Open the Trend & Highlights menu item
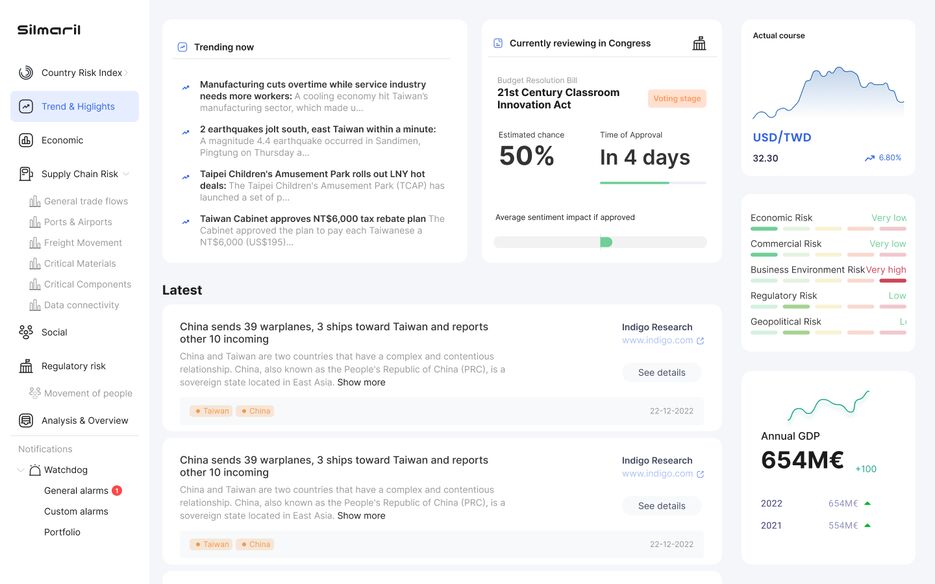Screen dimensions: 935x584 click(75, 106)
